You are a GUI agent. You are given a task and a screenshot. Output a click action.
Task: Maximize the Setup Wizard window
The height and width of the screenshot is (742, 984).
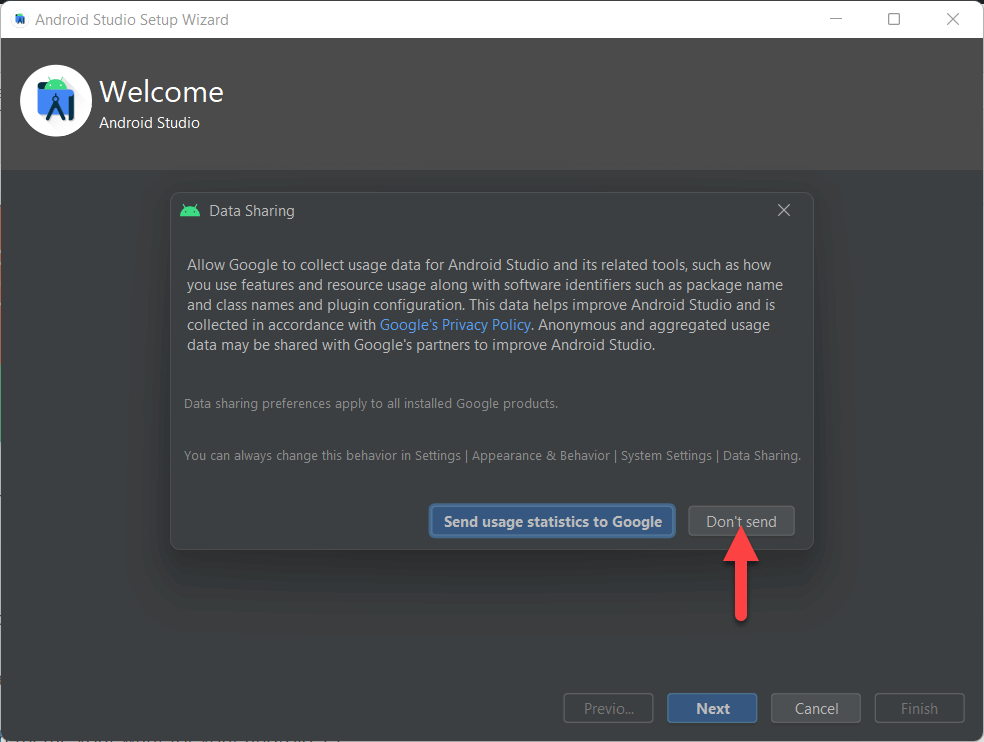(x=894, y=19)
